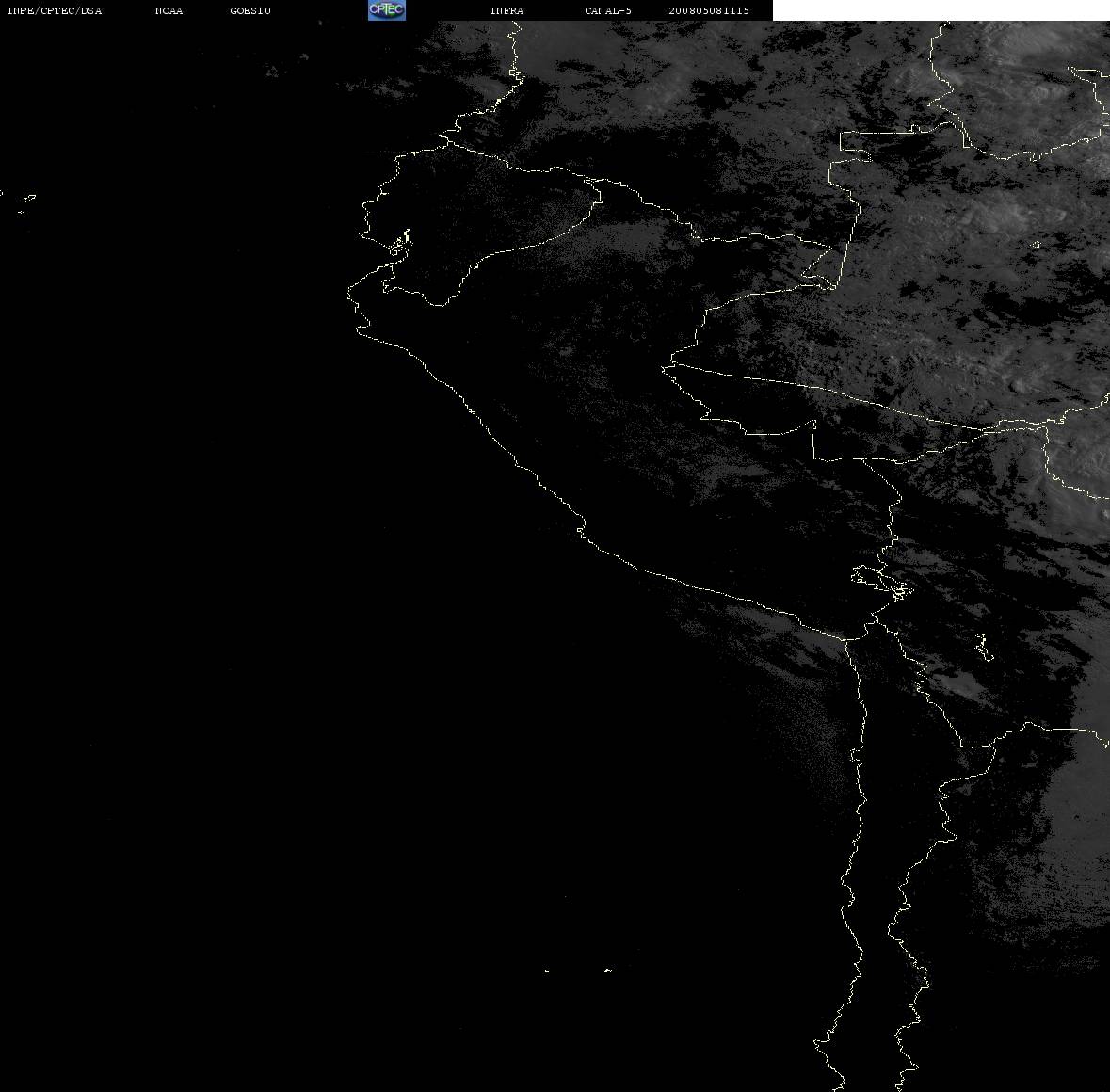Select the GOES10 satellite label
The width and height of the screenshot is (1110, 1092).
pos(249,10)
